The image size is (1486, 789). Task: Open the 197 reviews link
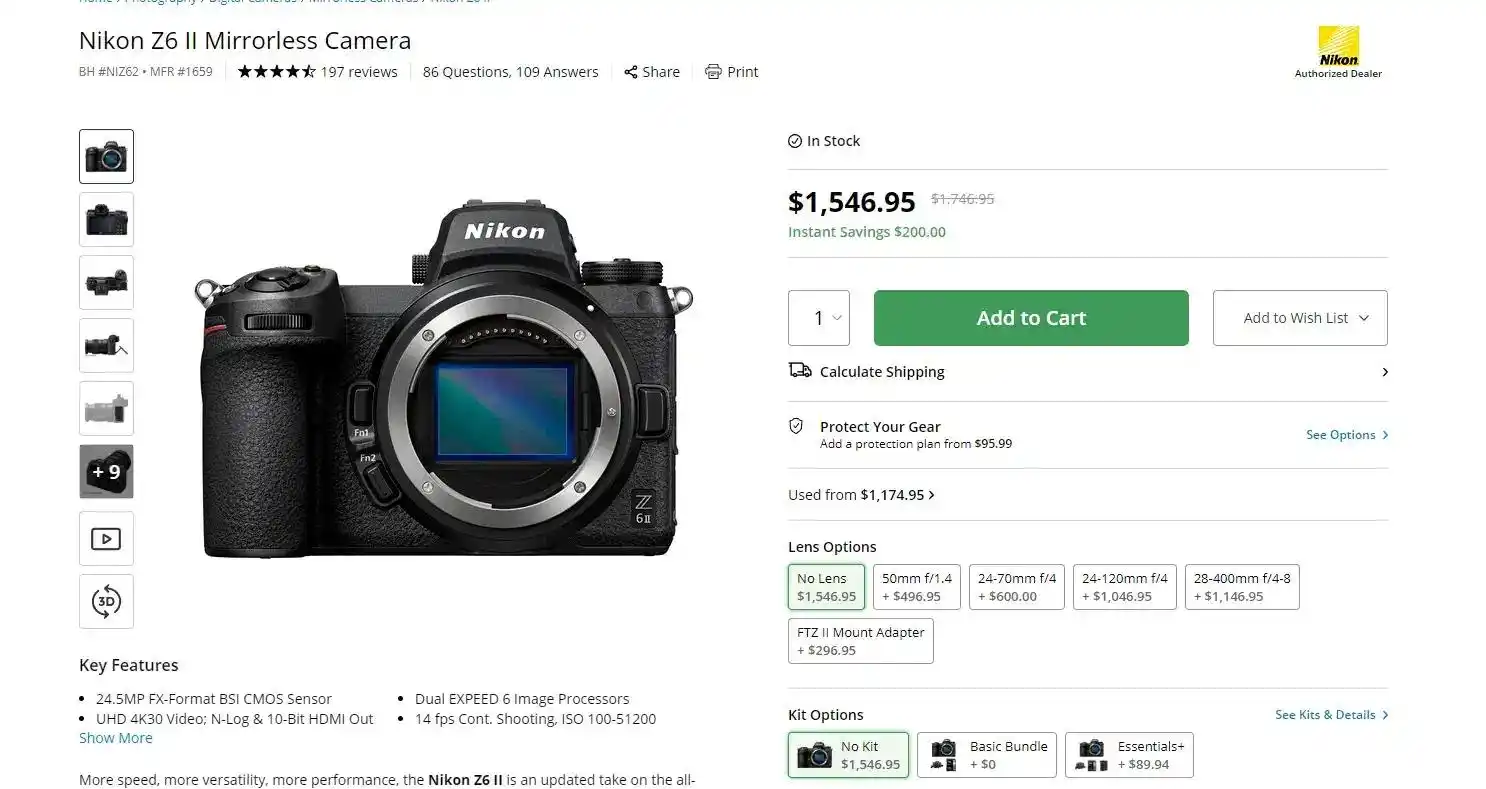(358, 72)
